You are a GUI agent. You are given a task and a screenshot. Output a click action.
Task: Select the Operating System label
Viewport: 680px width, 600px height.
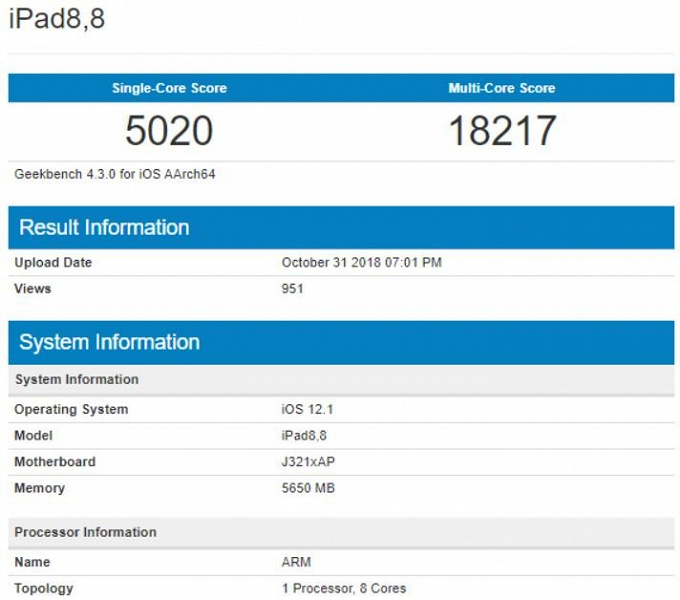(x=71, y=409)
